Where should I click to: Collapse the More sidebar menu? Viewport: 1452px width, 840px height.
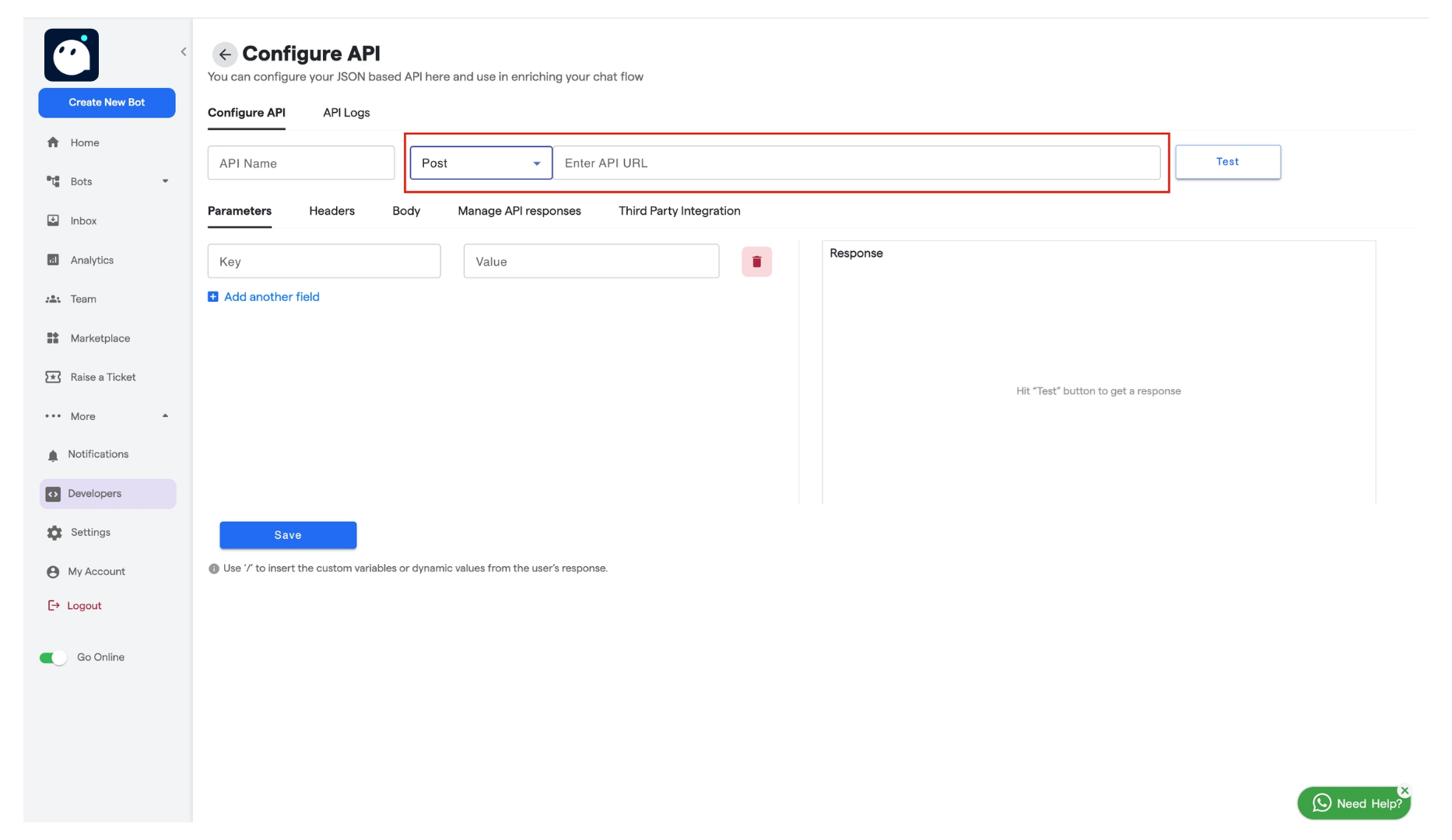(x=165, y=416)
